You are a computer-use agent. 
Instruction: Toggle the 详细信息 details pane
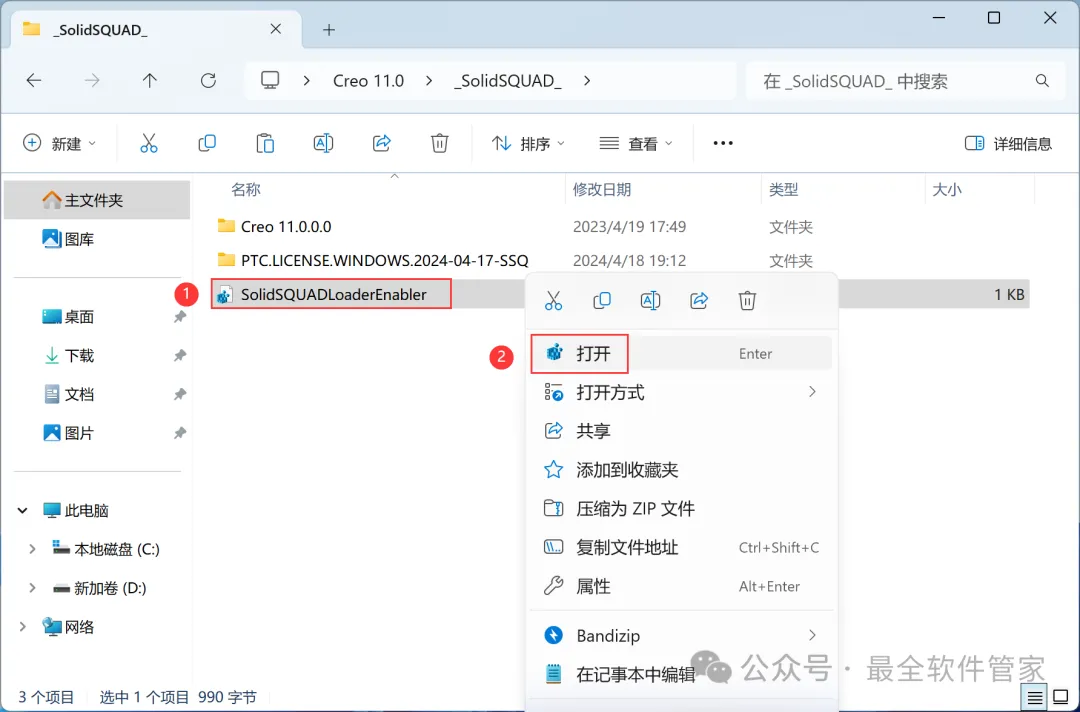pos(1008,143)
